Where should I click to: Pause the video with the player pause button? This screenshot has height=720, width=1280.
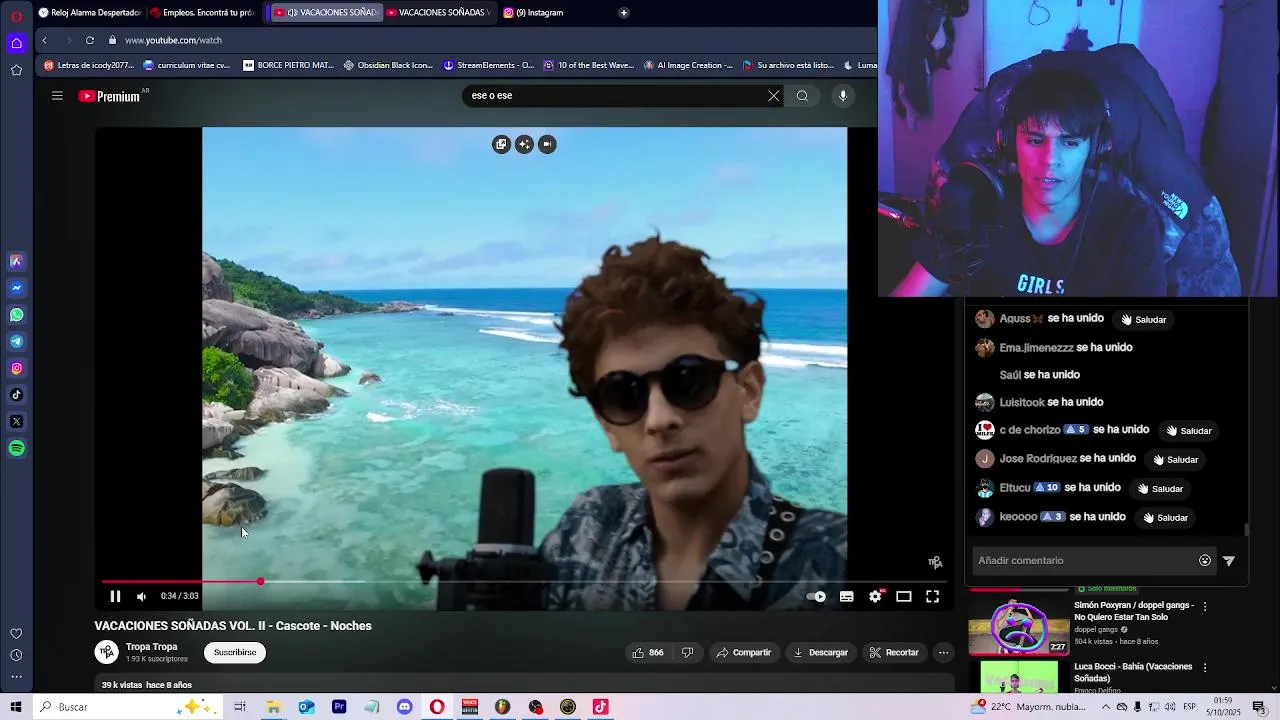(115, 596)
